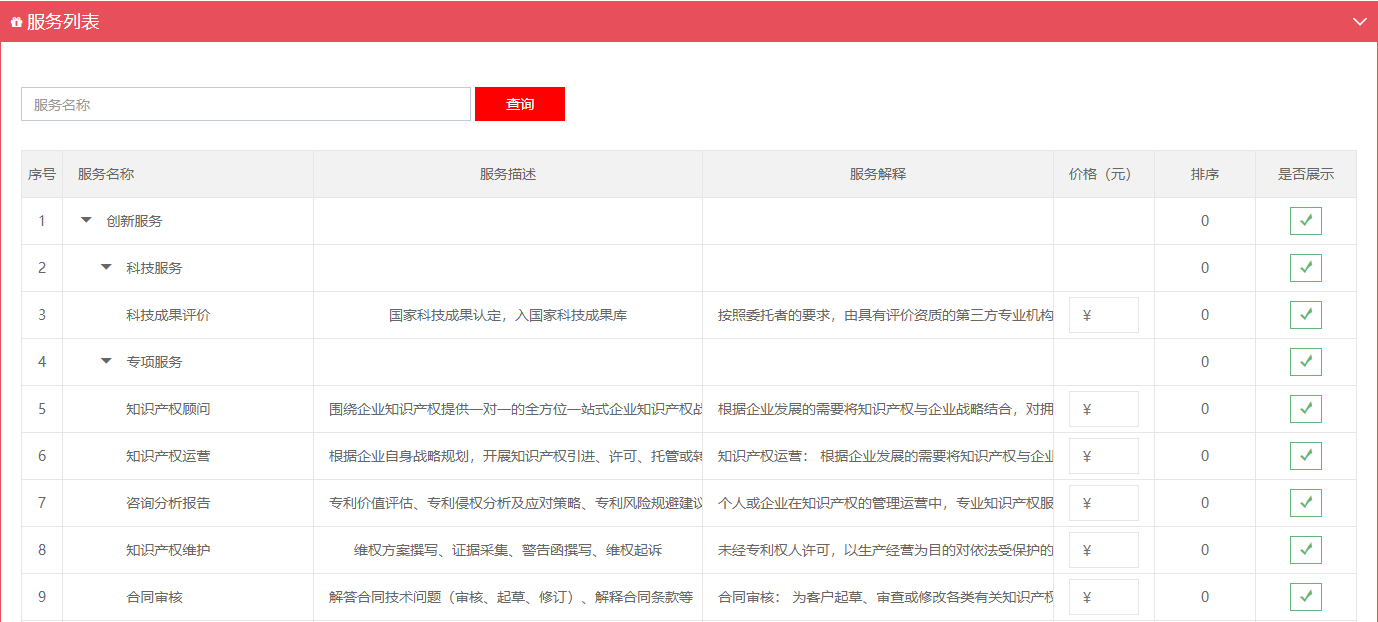This screenshot has width=1378, height=622.
Task: Click the 排序 value 0 for 合同审核
Action: pos(1205,597)
